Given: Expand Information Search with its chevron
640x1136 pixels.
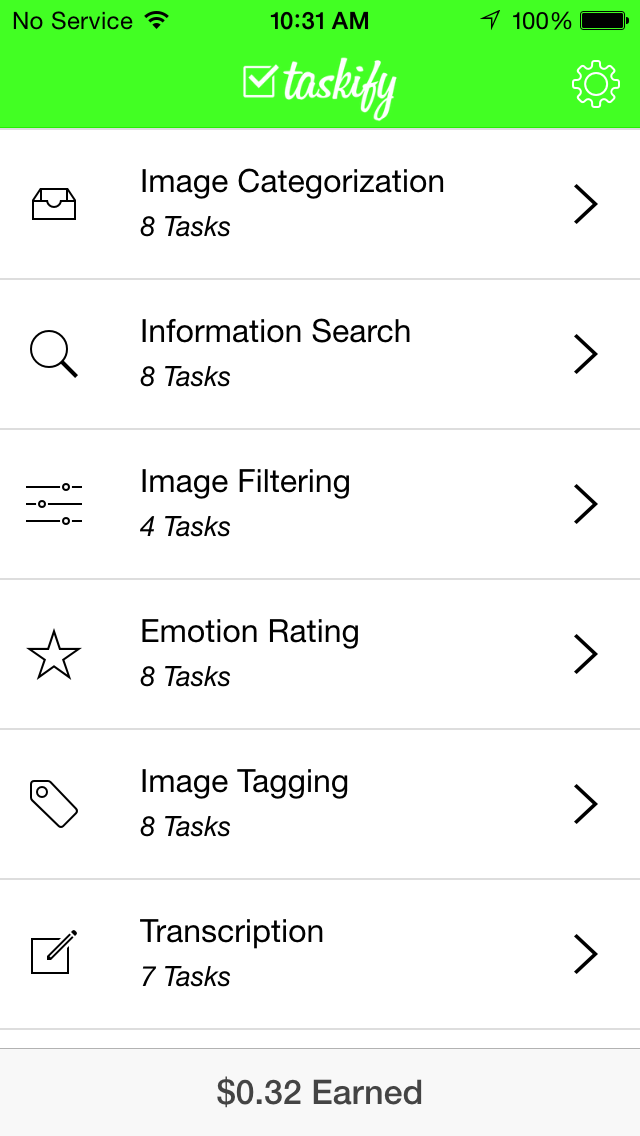Looking at the screenshot, I should [x=586, y=354].
